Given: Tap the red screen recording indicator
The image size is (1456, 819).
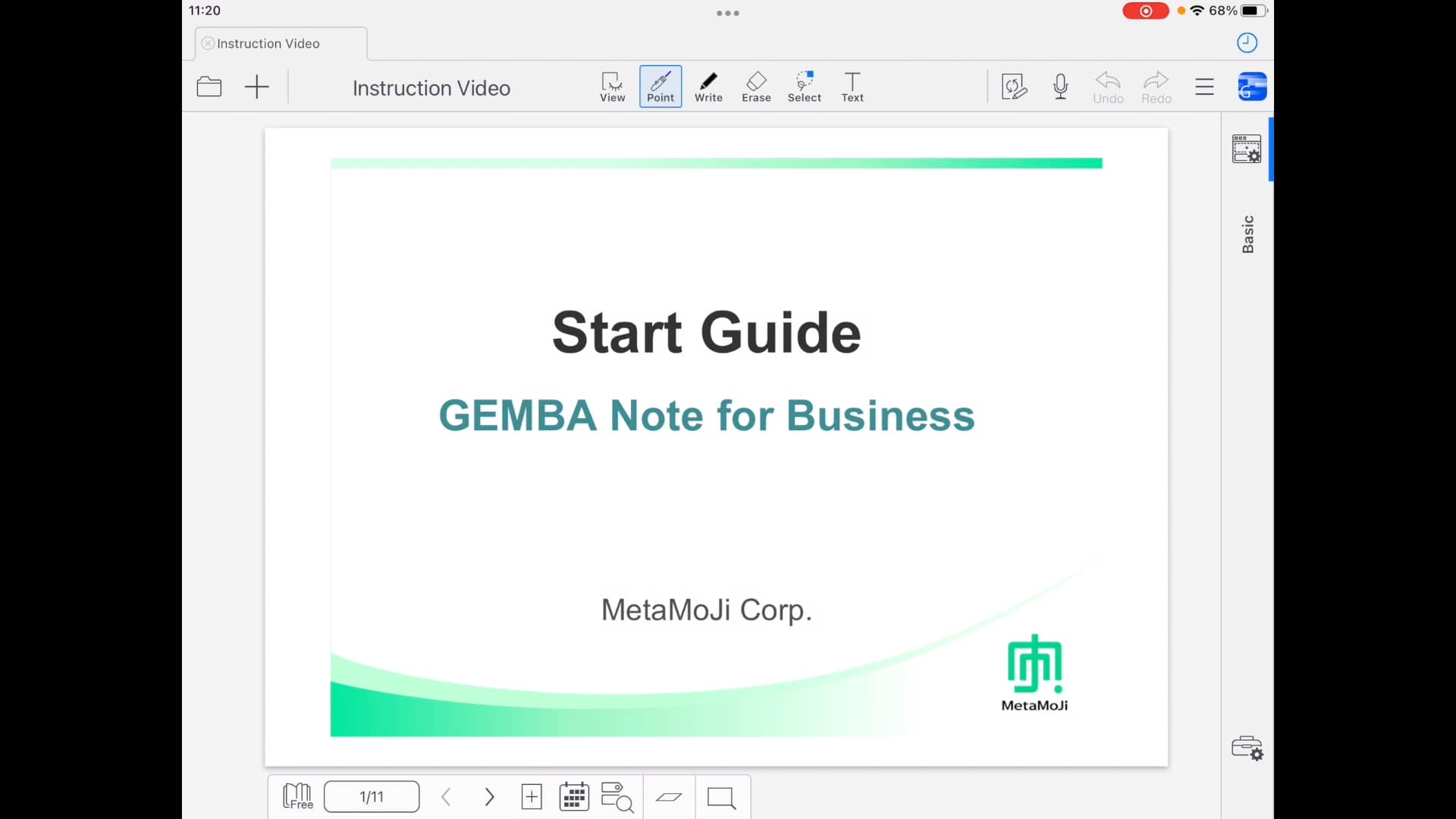Looking at the screenshot, I should (x=1146, y=11).
